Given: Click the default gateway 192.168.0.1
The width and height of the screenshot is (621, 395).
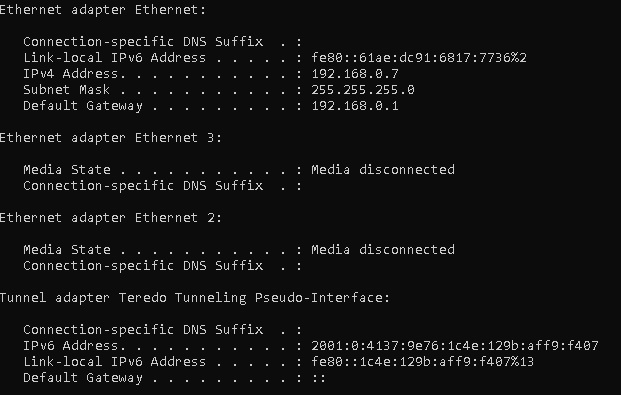Looking at the screenshot, I should [x=355, y=106].
